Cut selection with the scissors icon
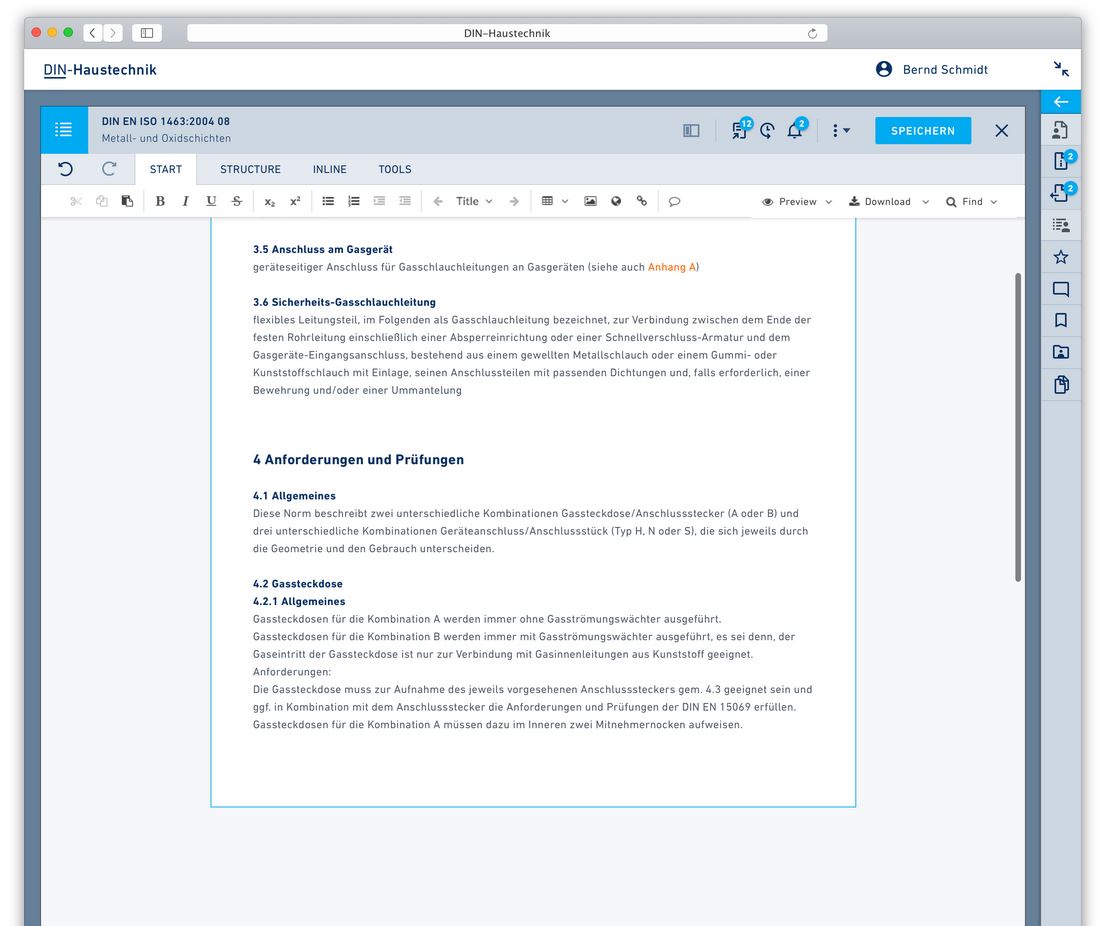This screenshot has height=926, width=1108. pyautogui.click(x=76, y=201)
